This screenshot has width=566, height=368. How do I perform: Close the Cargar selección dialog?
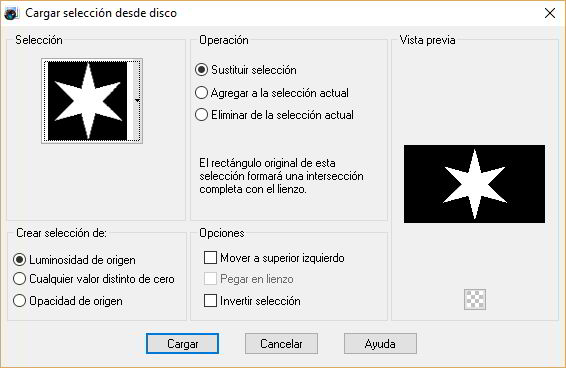(x=550, y=13)
